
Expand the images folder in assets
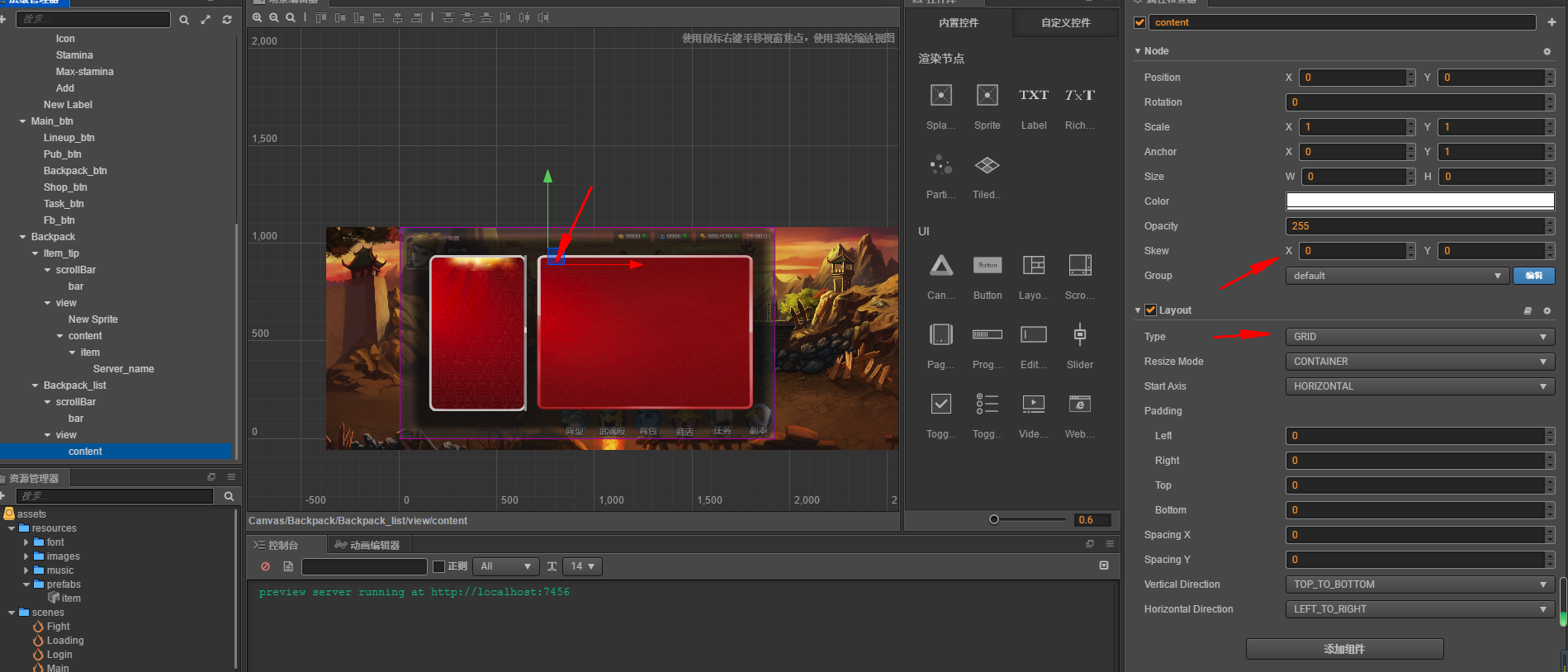click(26, 556)
